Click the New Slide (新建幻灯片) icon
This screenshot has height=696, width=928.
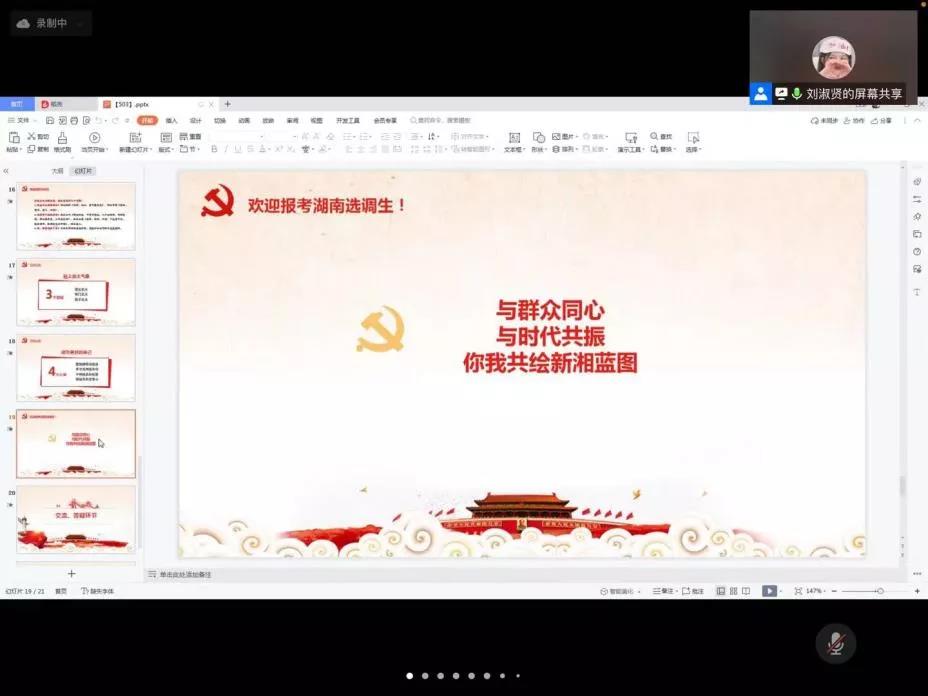click(x=137, y=138)
